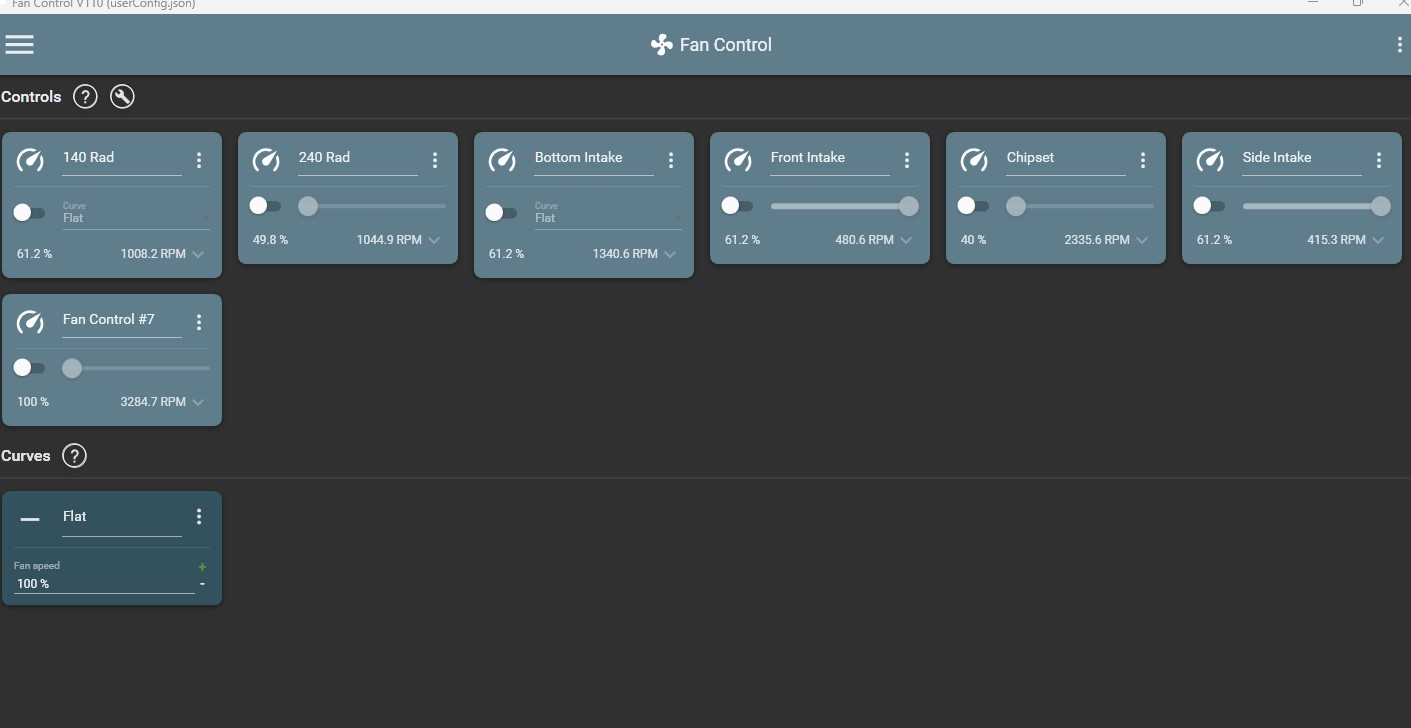Click the 2335.6 RPM reading on Chipset
Screen dimensions: 1411x728
[1097, 240]
